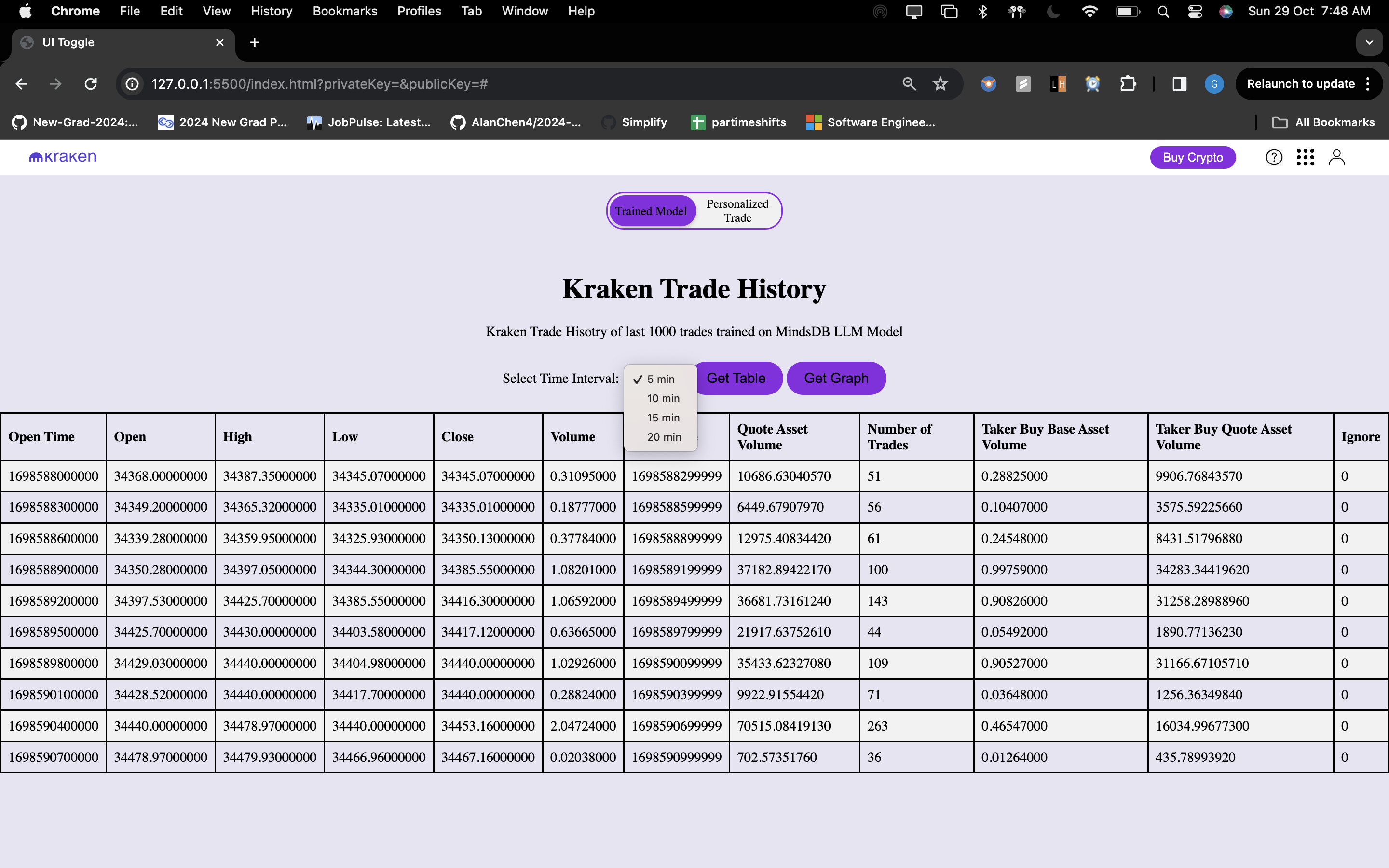Switch toggle to Personalized Trade
1389x868 pixels.
point(737,211)
